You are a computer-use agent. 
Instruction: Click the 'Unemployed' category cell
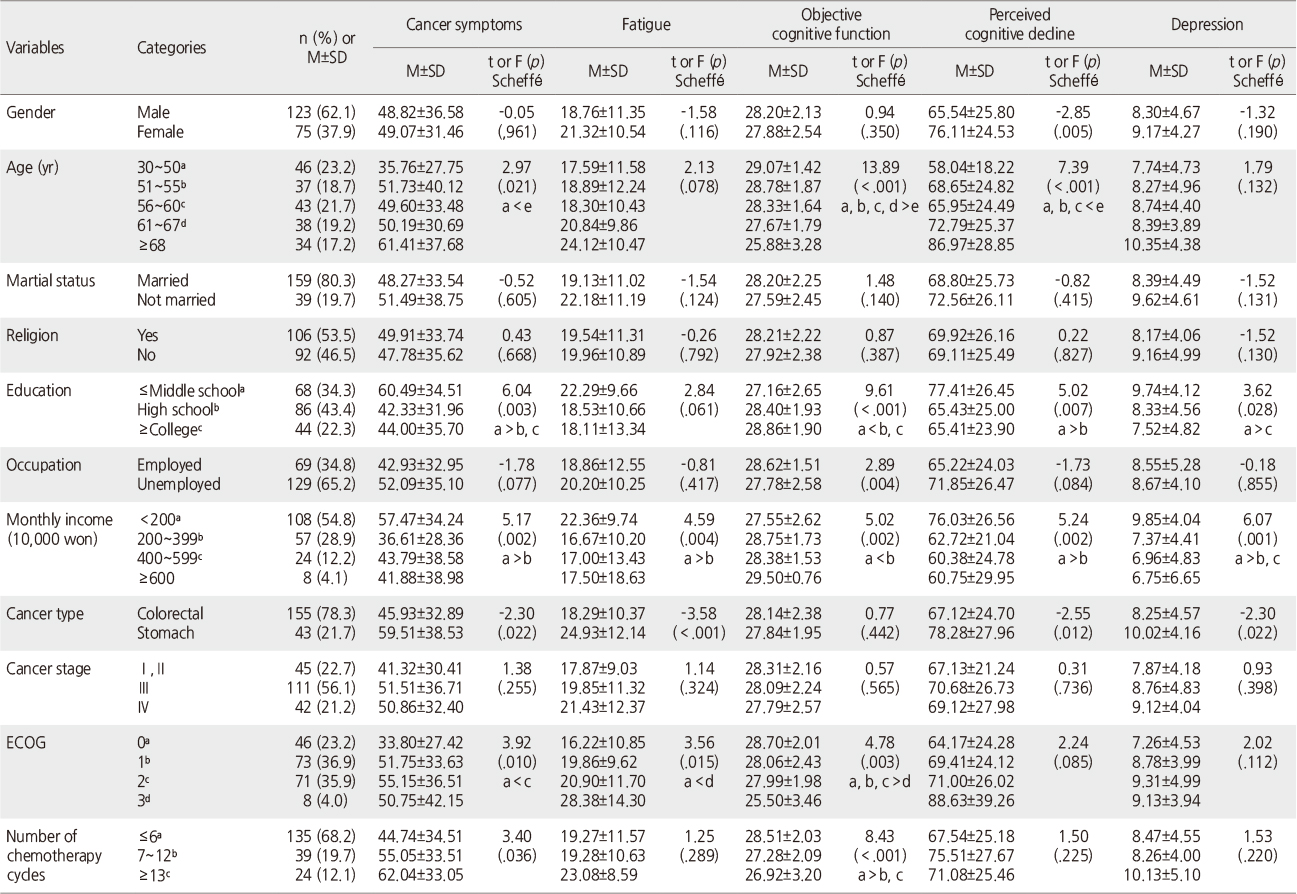point(178,482)
